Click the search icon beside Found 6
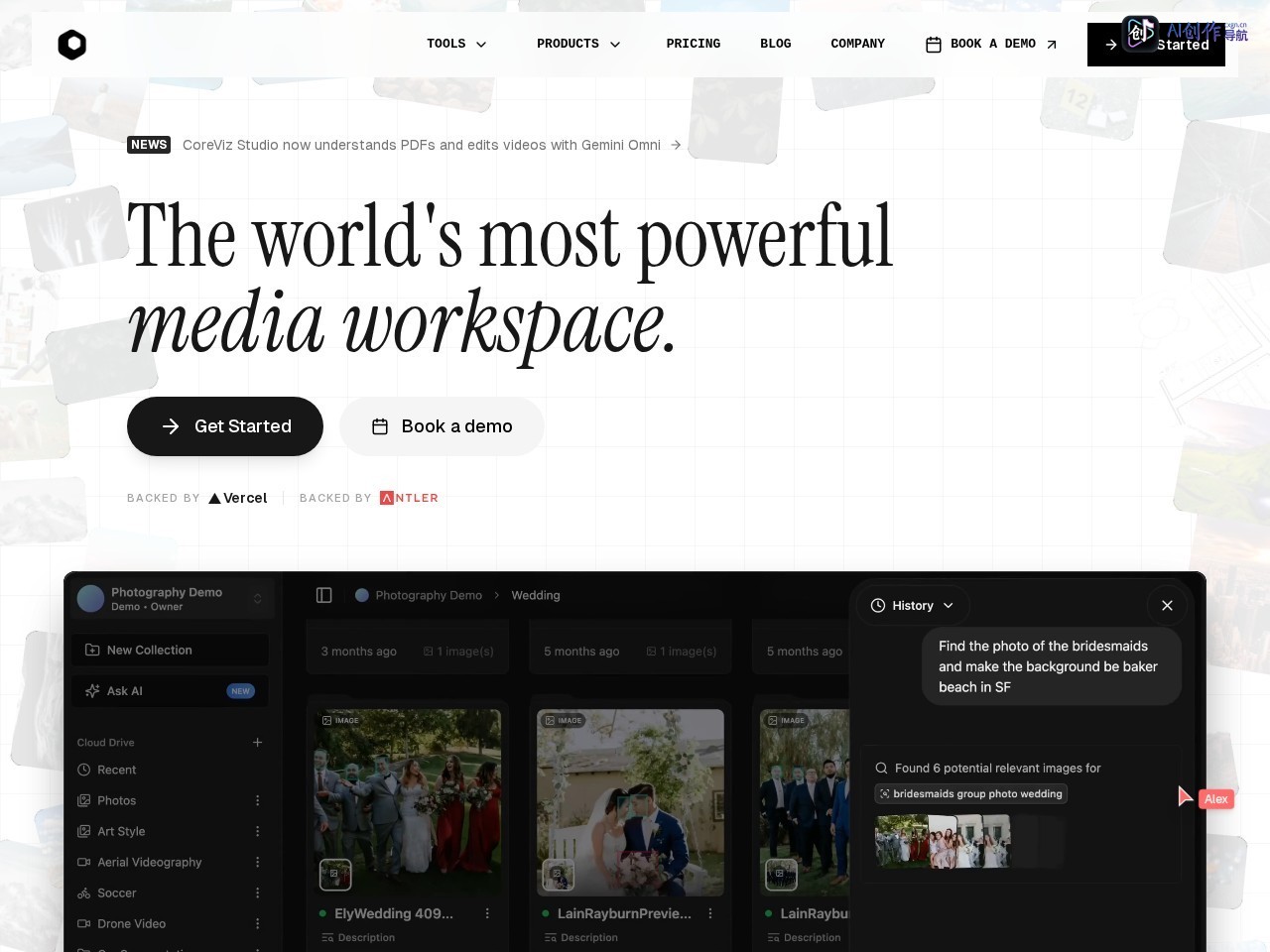Screen dimensions: 1270x952 (x=881, y=768)
